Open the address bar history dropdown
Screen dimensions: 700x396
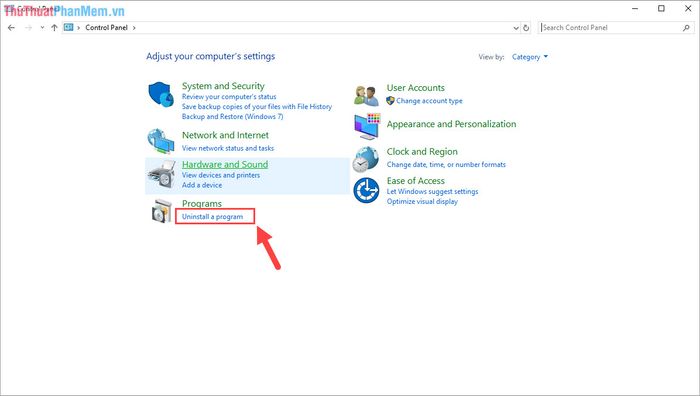[x=516, y=28]
